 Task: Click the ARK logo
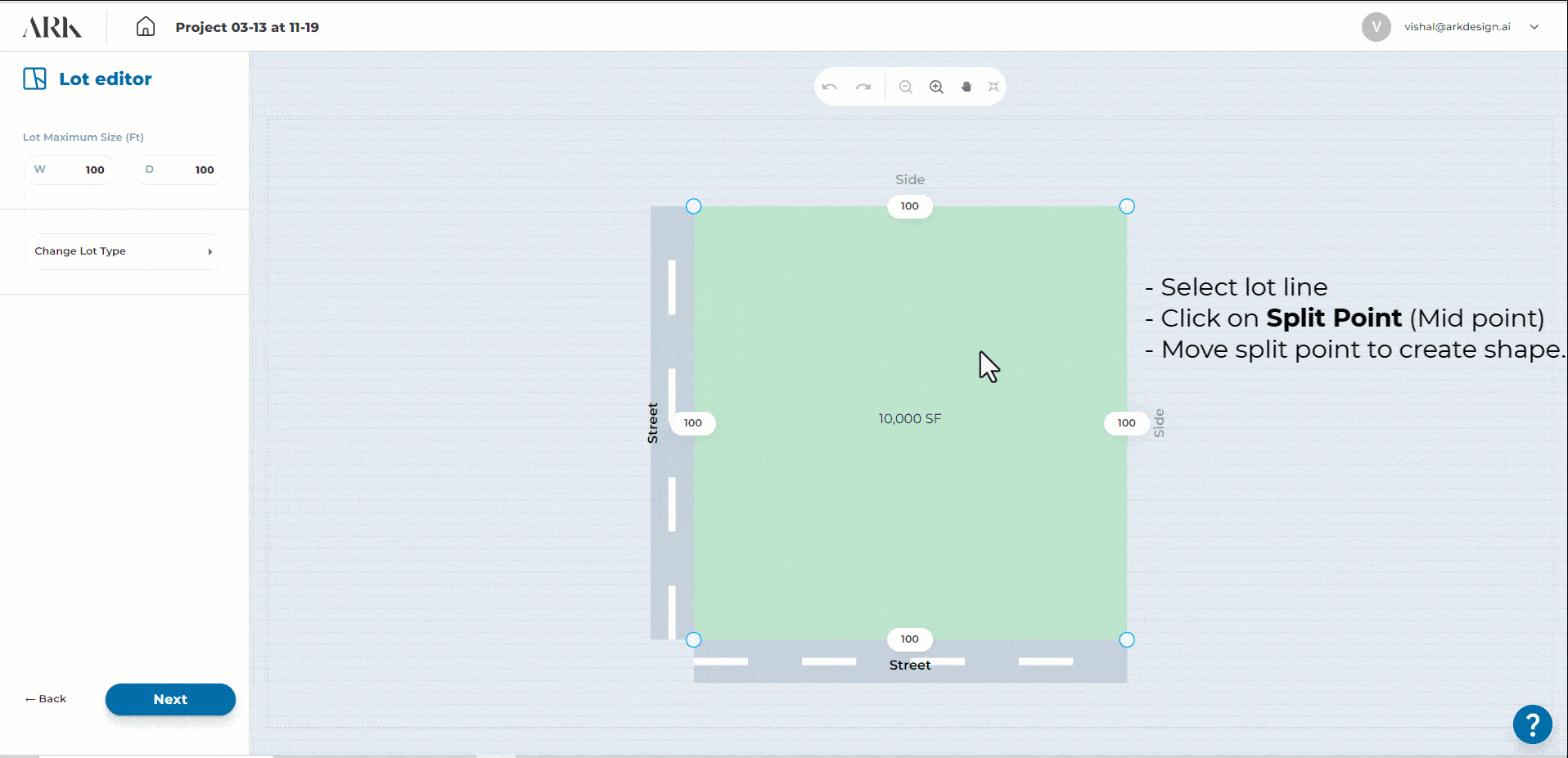click(52, 27)
